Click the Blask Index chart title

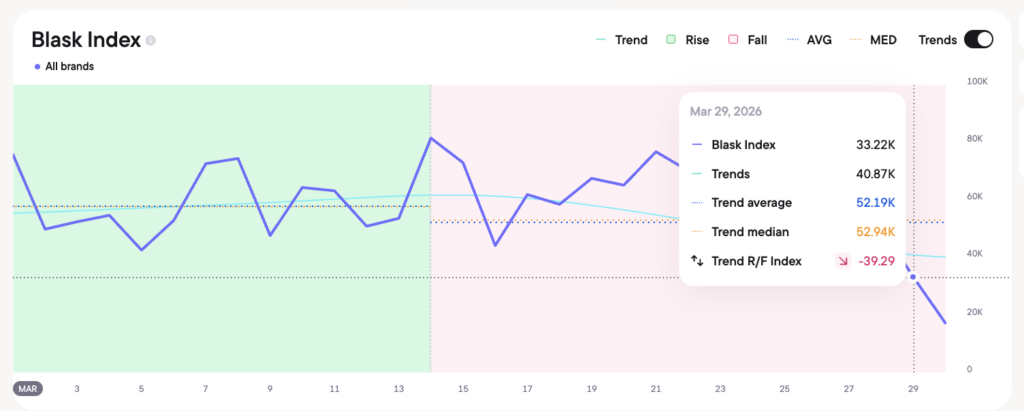click(x=86, y=40)
